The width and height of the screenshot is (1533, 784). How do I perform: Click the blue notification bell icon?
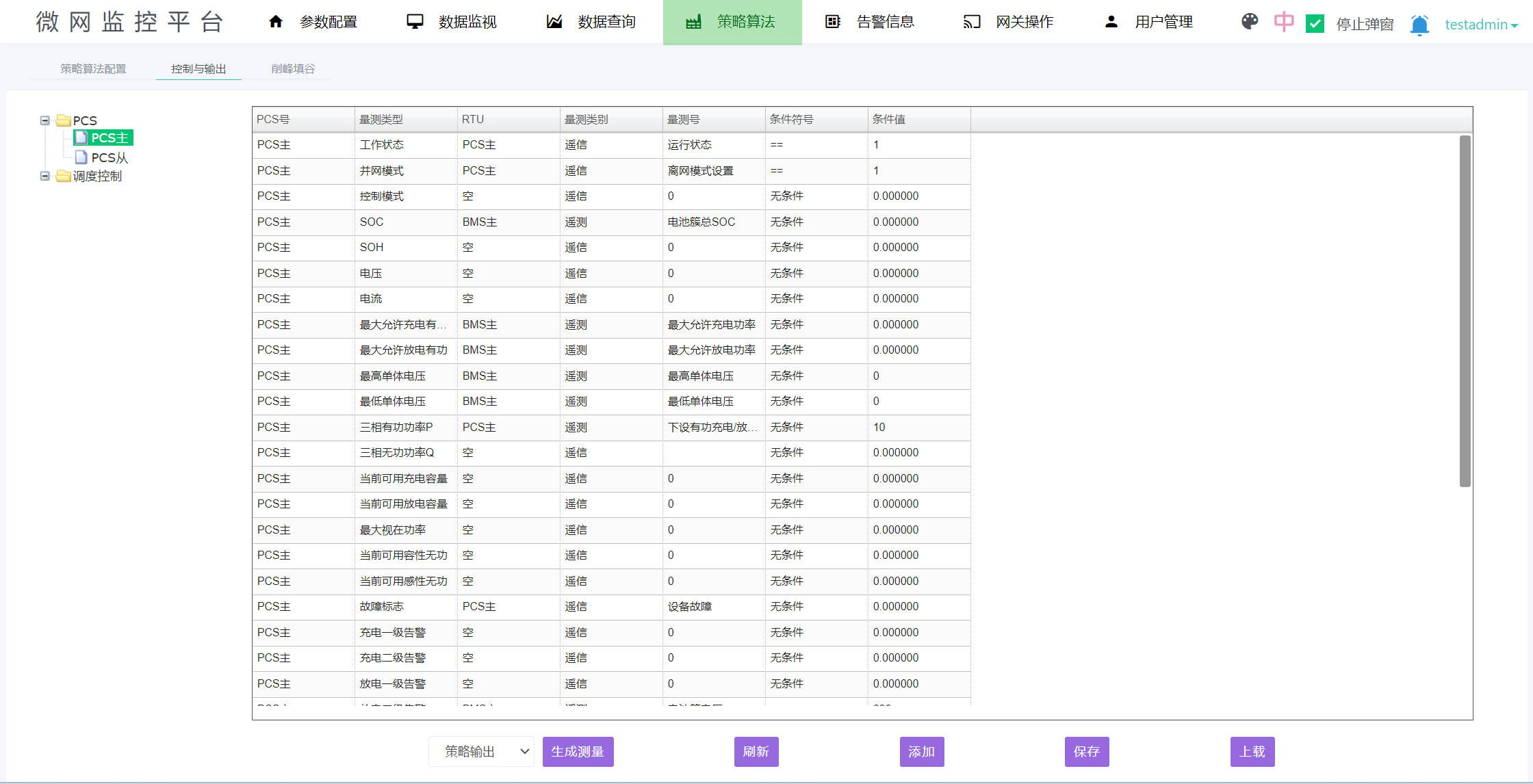[1419, 25]
